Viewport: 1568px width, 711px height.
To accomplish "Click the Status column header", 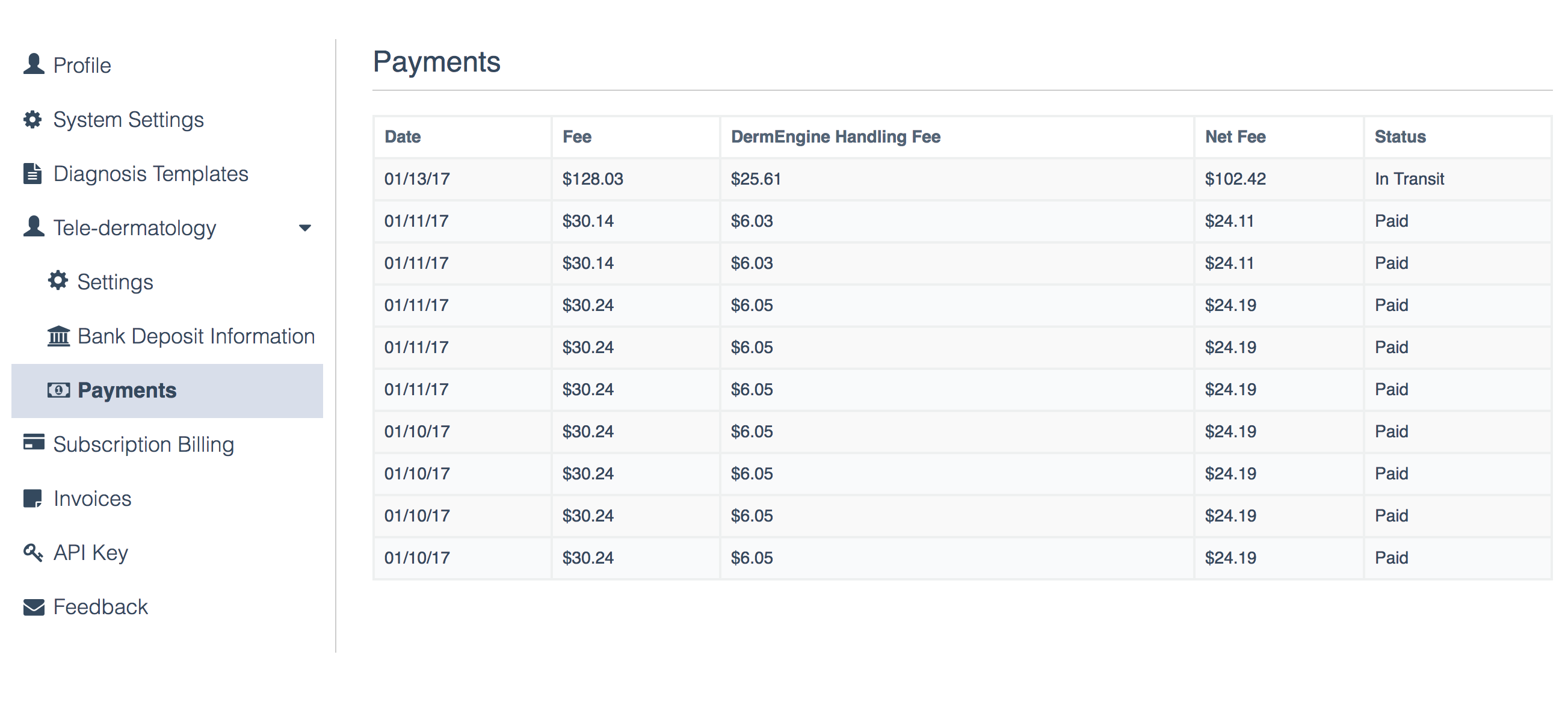I will (1400, 137).
